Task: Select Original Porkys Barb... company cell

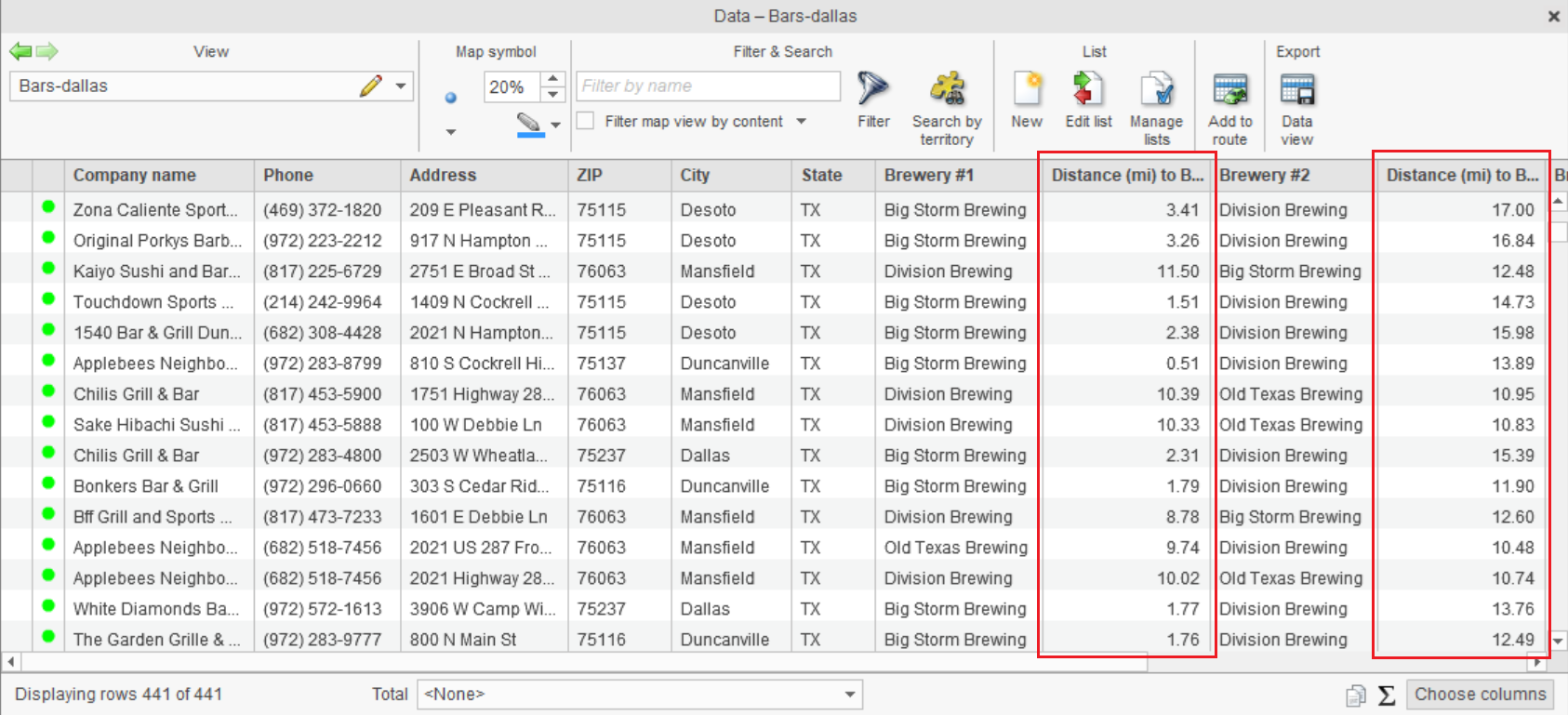Action: point(157,241)
